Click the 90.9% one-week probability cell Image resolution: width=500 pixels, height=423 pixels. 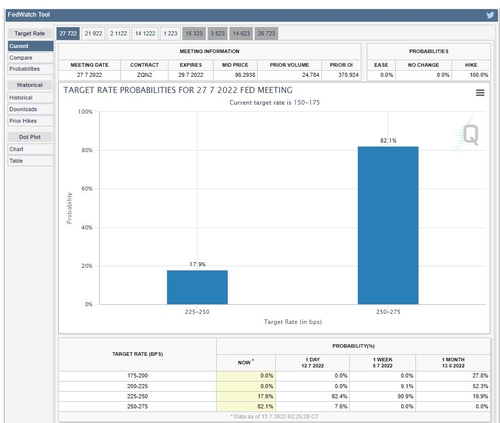tap(383, 397)
